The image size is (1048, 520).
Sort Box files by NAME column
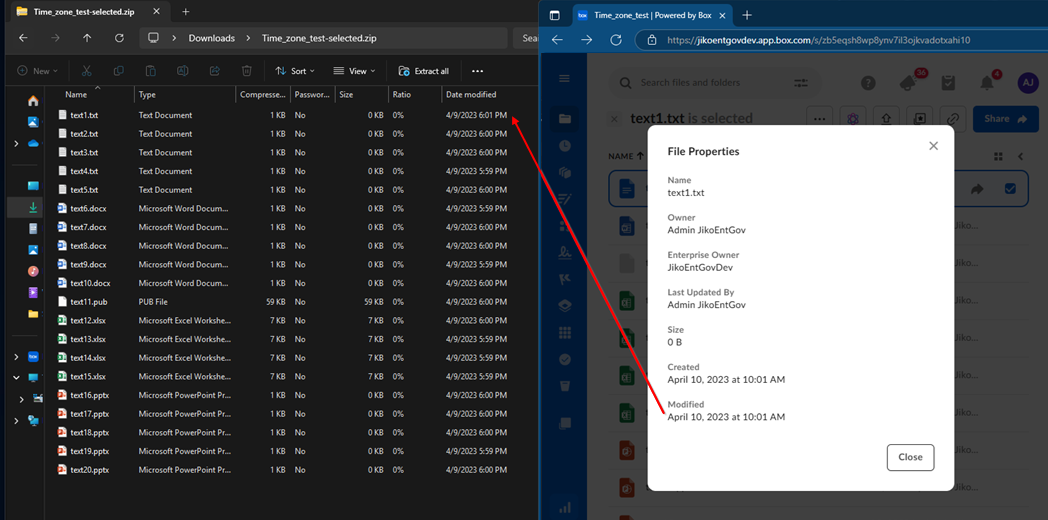click(x=627, y=156)
